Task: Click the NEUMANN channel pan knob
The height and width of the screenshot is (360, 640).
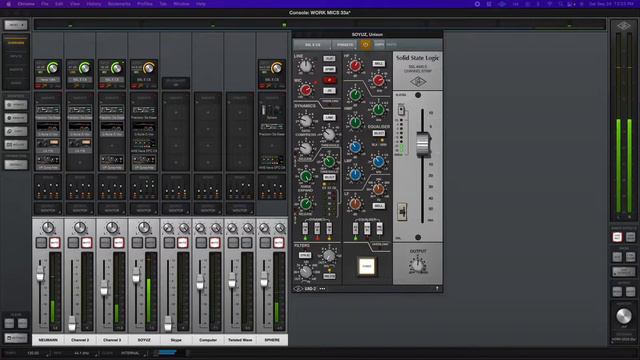Action: pyautogui.click(x=48, y=228)
